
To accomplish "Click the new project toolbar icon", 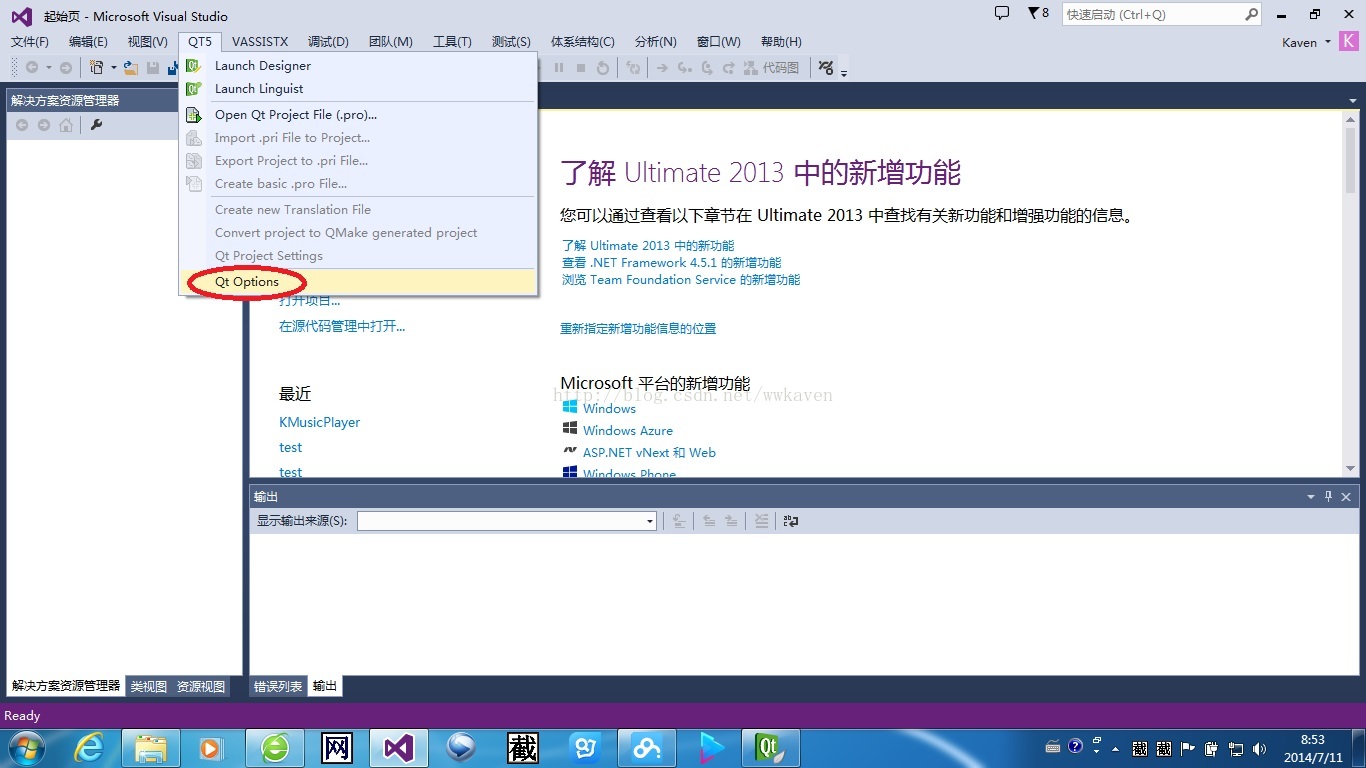I will 97,67.
